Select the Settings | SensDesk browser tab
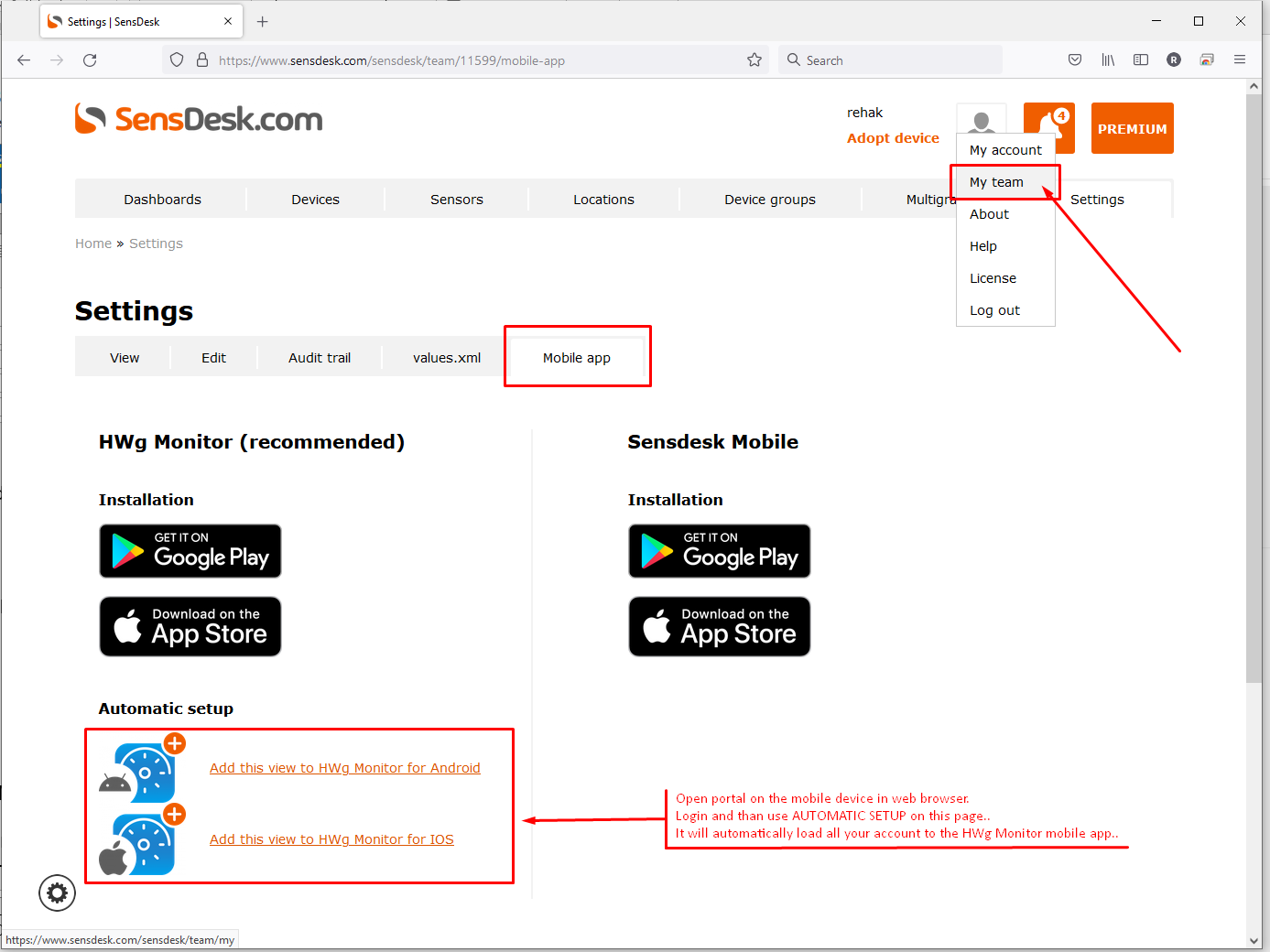The width and height of the screenshot is (1270, 952). (x=141, y=21)
